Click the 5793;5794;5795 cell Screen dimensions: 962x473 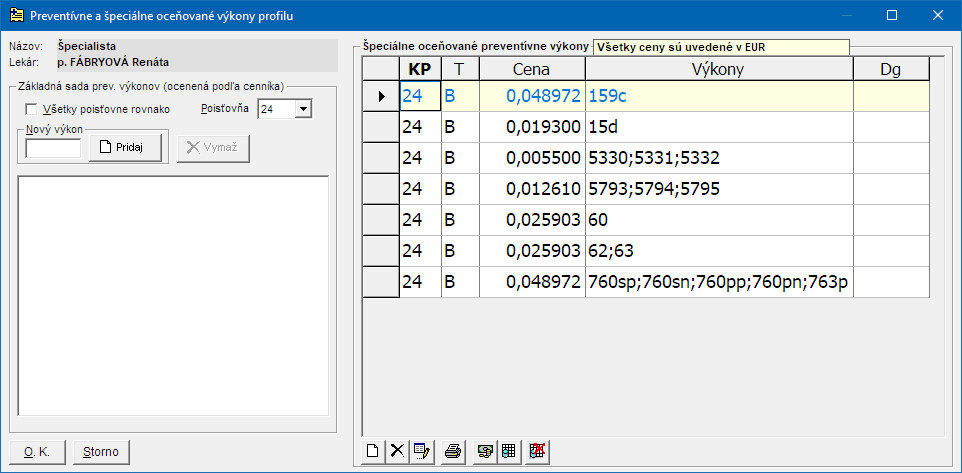pos(719,189)
